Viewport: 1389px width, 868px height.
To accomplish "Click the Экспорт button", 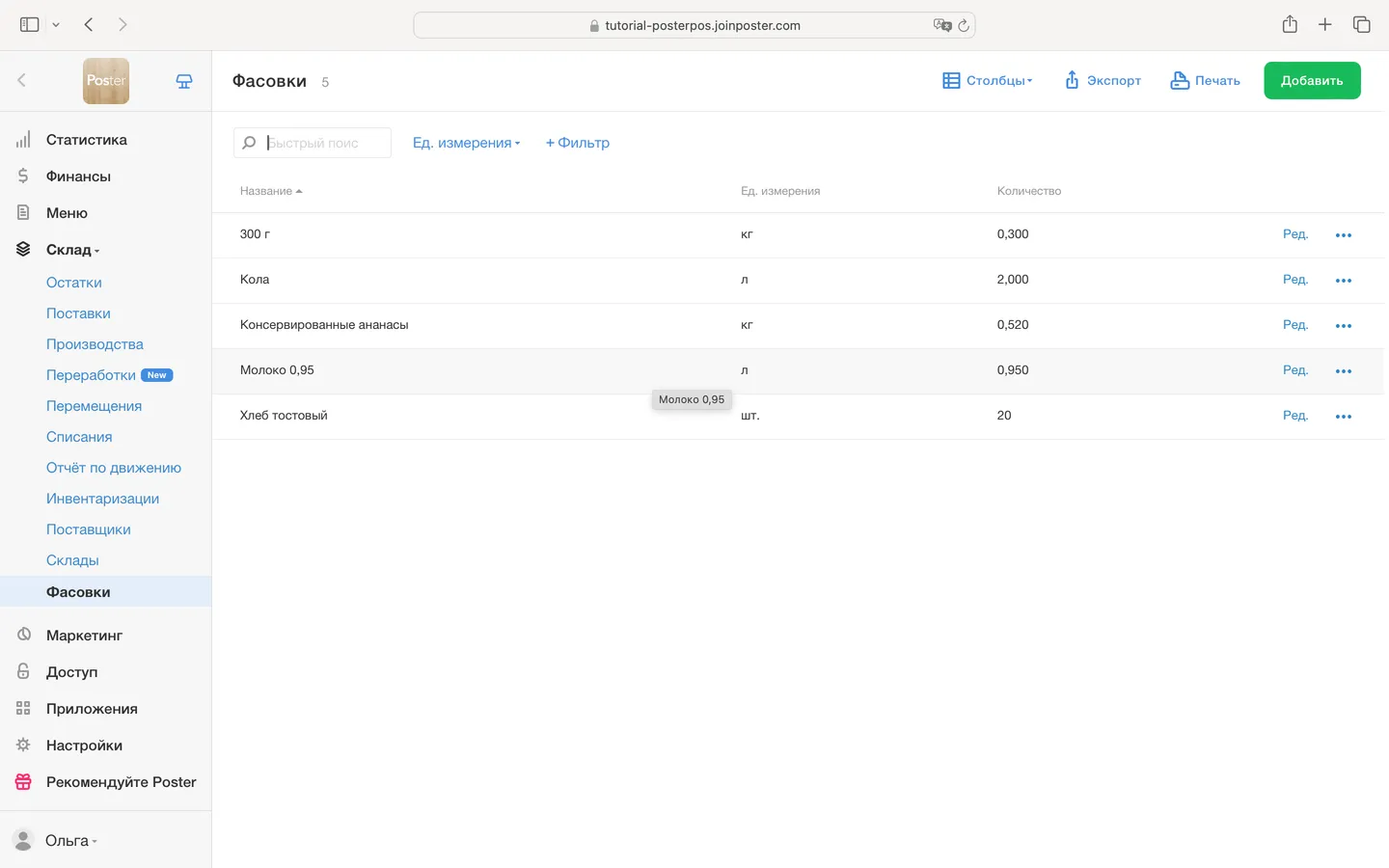I will 1103,81.
